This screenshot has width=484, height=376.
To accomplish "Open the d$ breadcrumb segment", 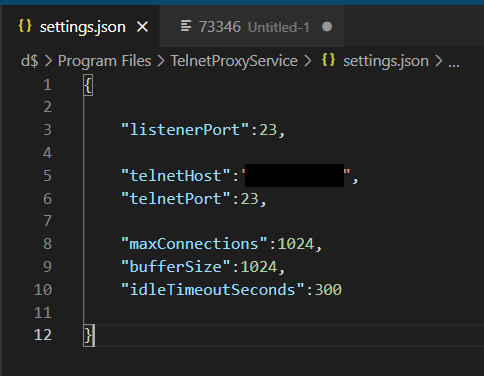I will point(30,61).
